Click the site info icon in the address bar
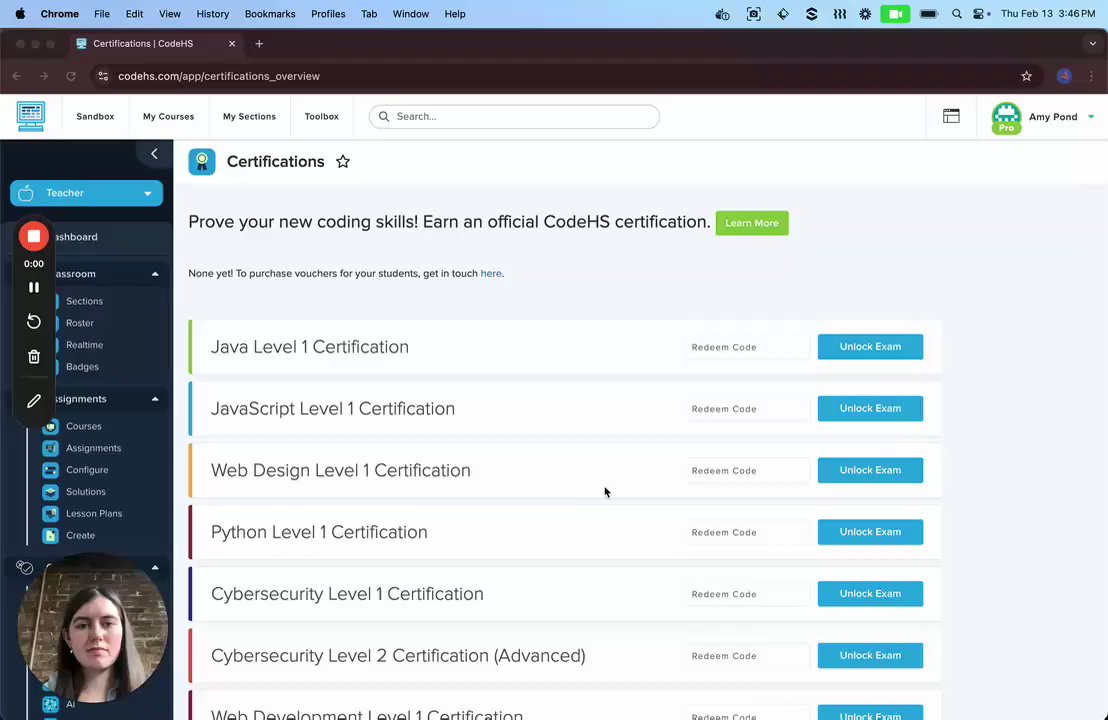The height and width of the screenshot is (720, 1108). (x=103, y=76)
